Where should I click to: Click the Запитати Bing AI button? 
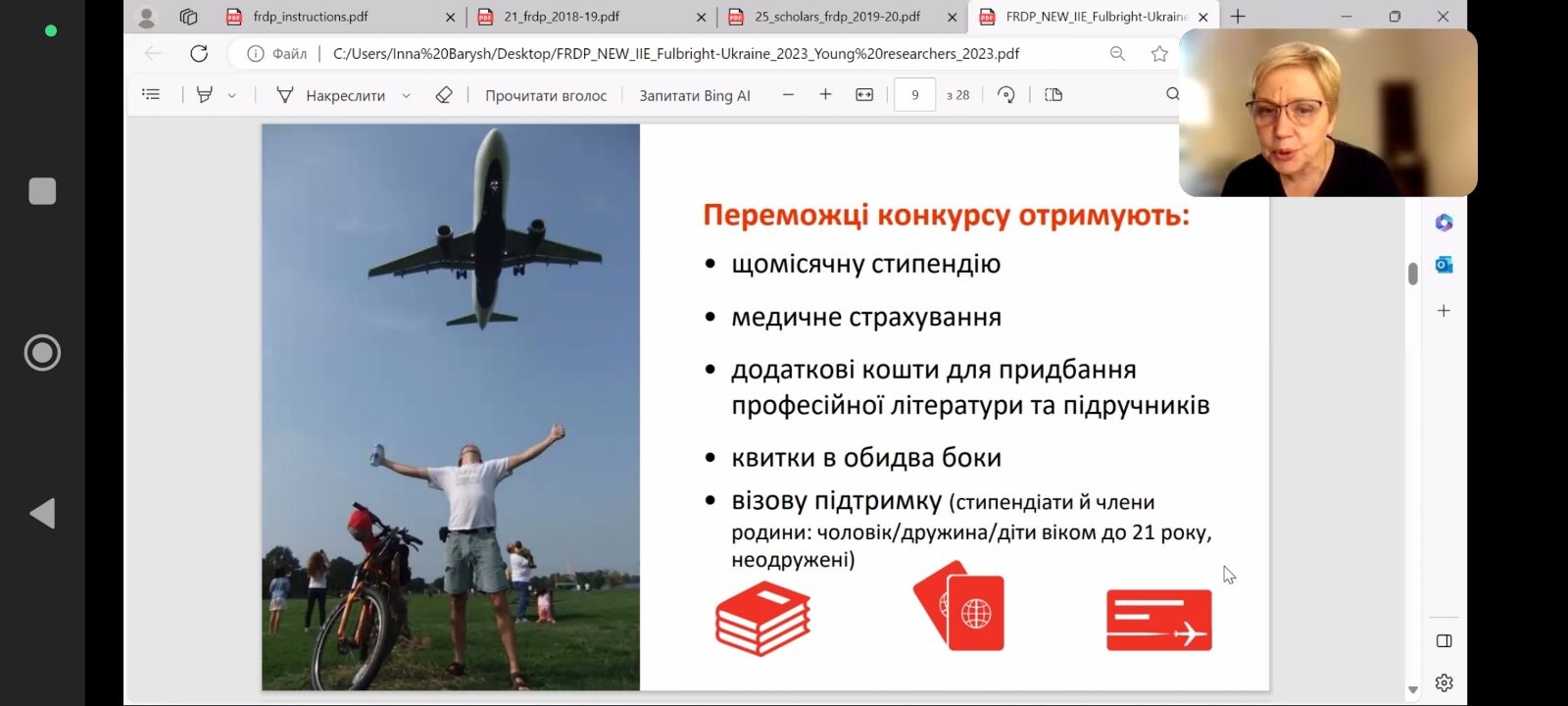(695, 95)
